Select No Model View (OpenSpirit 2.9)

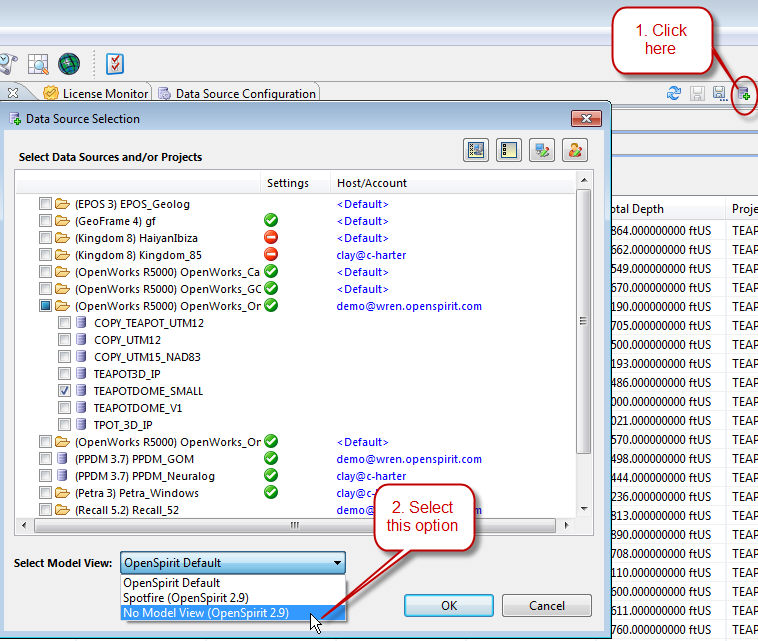point(233,612)
